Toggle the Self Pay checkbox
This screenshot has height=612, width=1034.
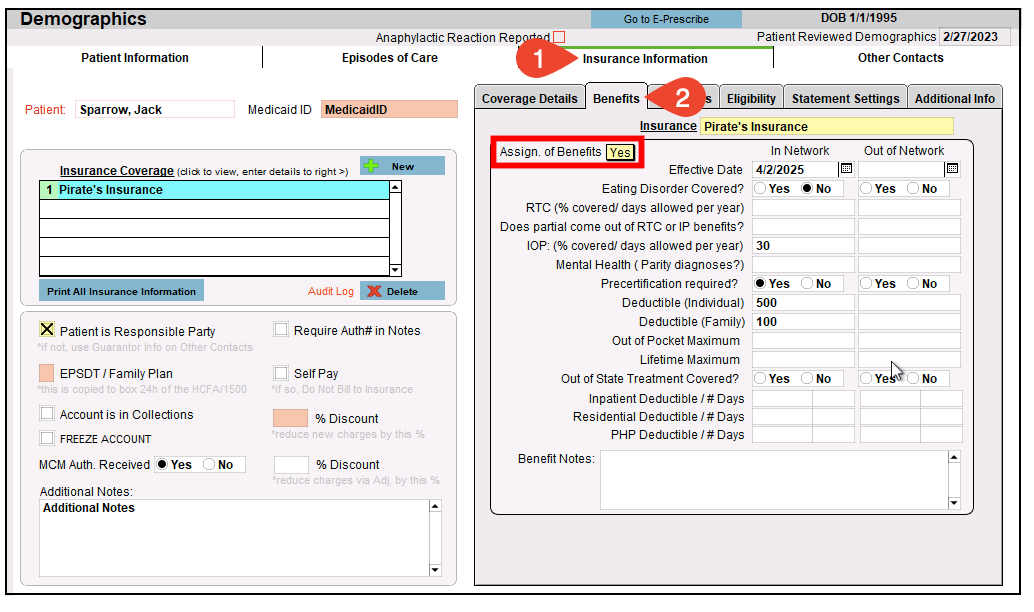coord(281,373)
